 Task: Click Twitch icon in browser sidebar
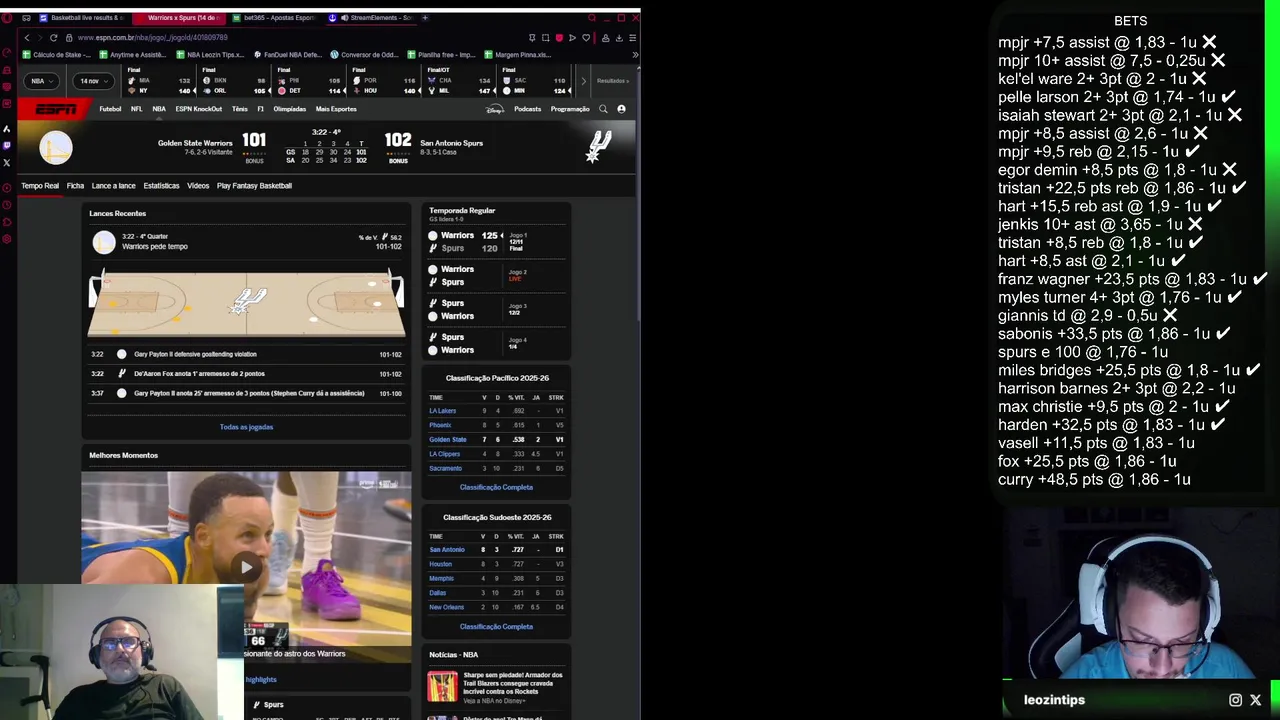[7, 145]
